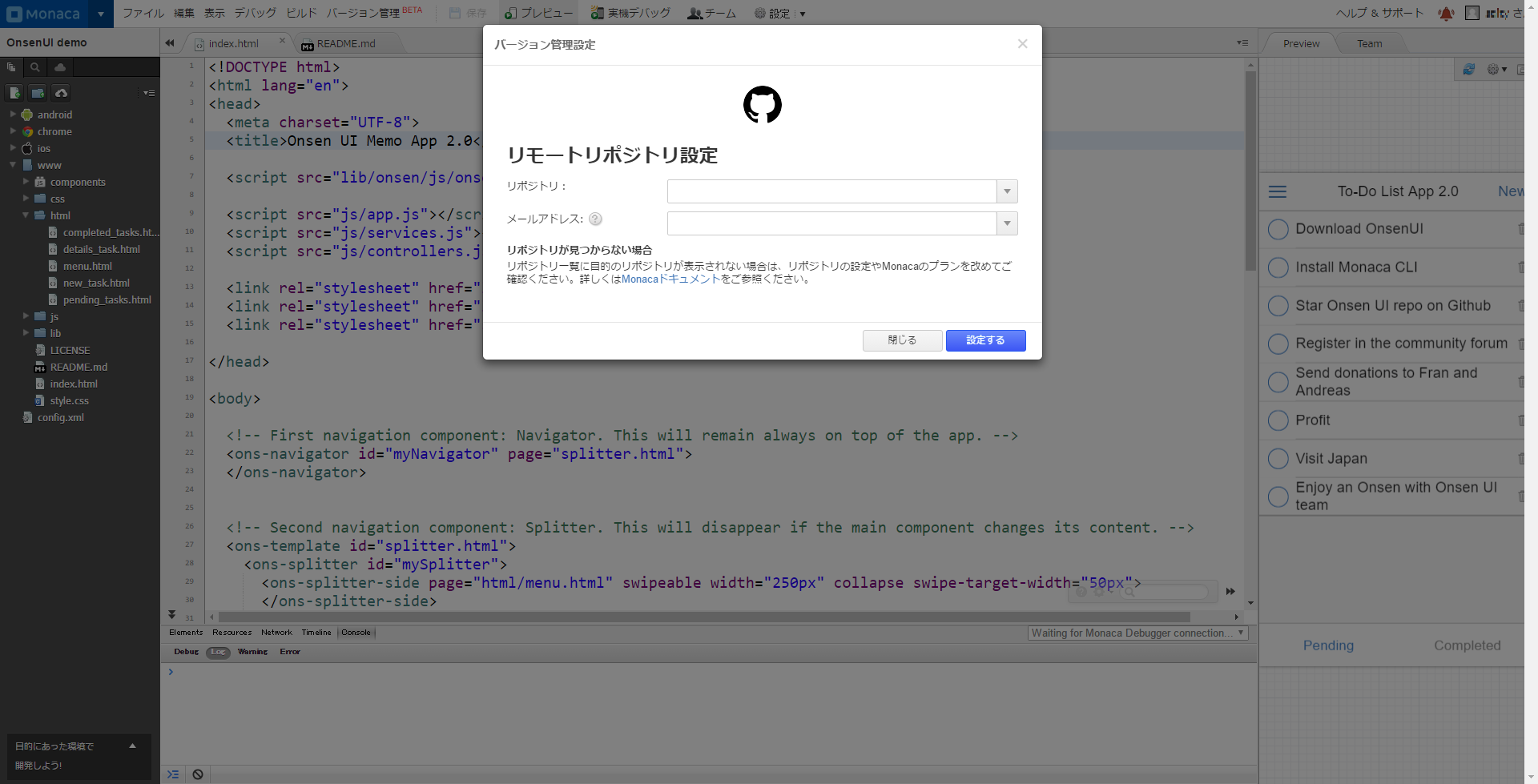
Task: Switch to the Team tab
Action: pyautogui.click(x=1369, y=44)
